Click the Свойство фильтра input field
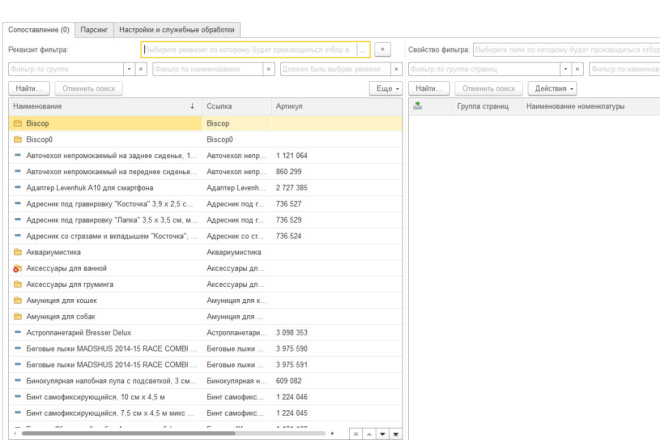 pyautogui.click(x=567, y=50)
